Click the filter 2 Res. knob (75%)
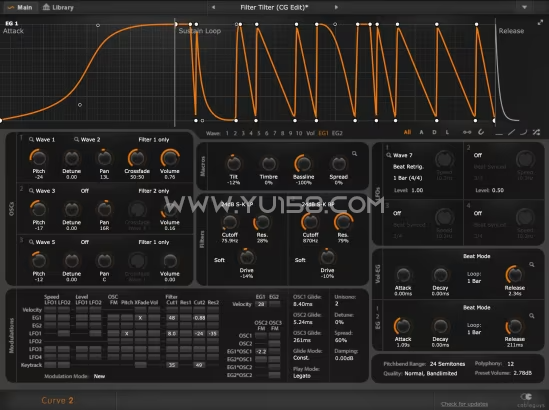 pyautogui.click(x=343, y=222)
